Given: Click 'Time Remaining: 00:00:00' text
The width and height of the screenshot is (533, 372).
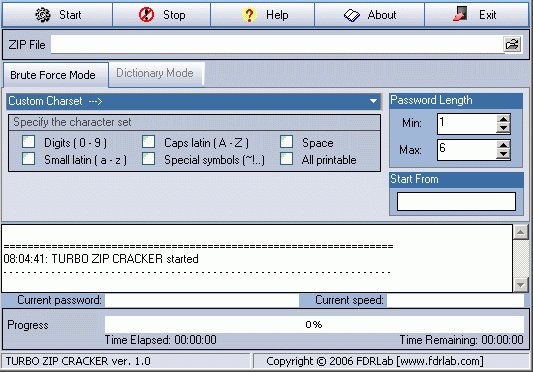Looking at the screenshot, I should [461, 340].
